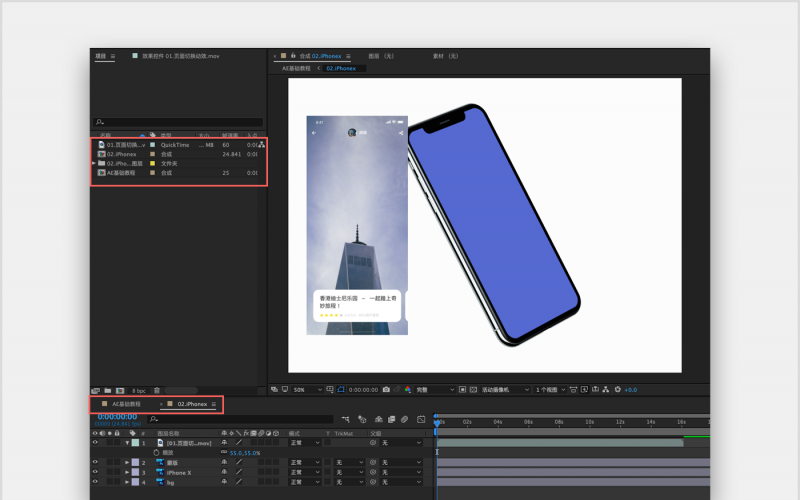Toggle the pixel aspect ratio correction icon
This screenshot has height=500, width=800.
point(573,389)
